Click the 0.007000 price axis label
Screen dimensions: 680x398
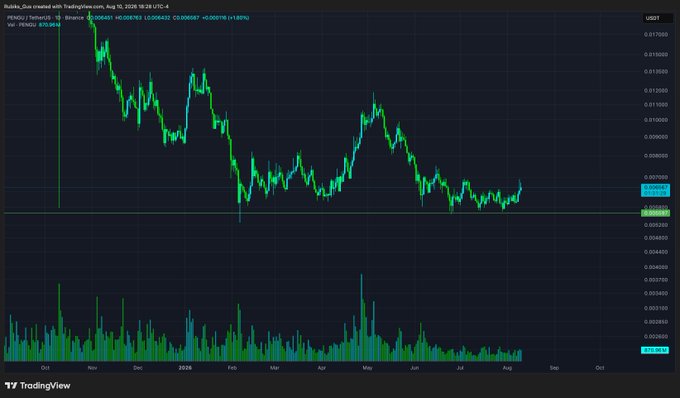click(655, 177)
